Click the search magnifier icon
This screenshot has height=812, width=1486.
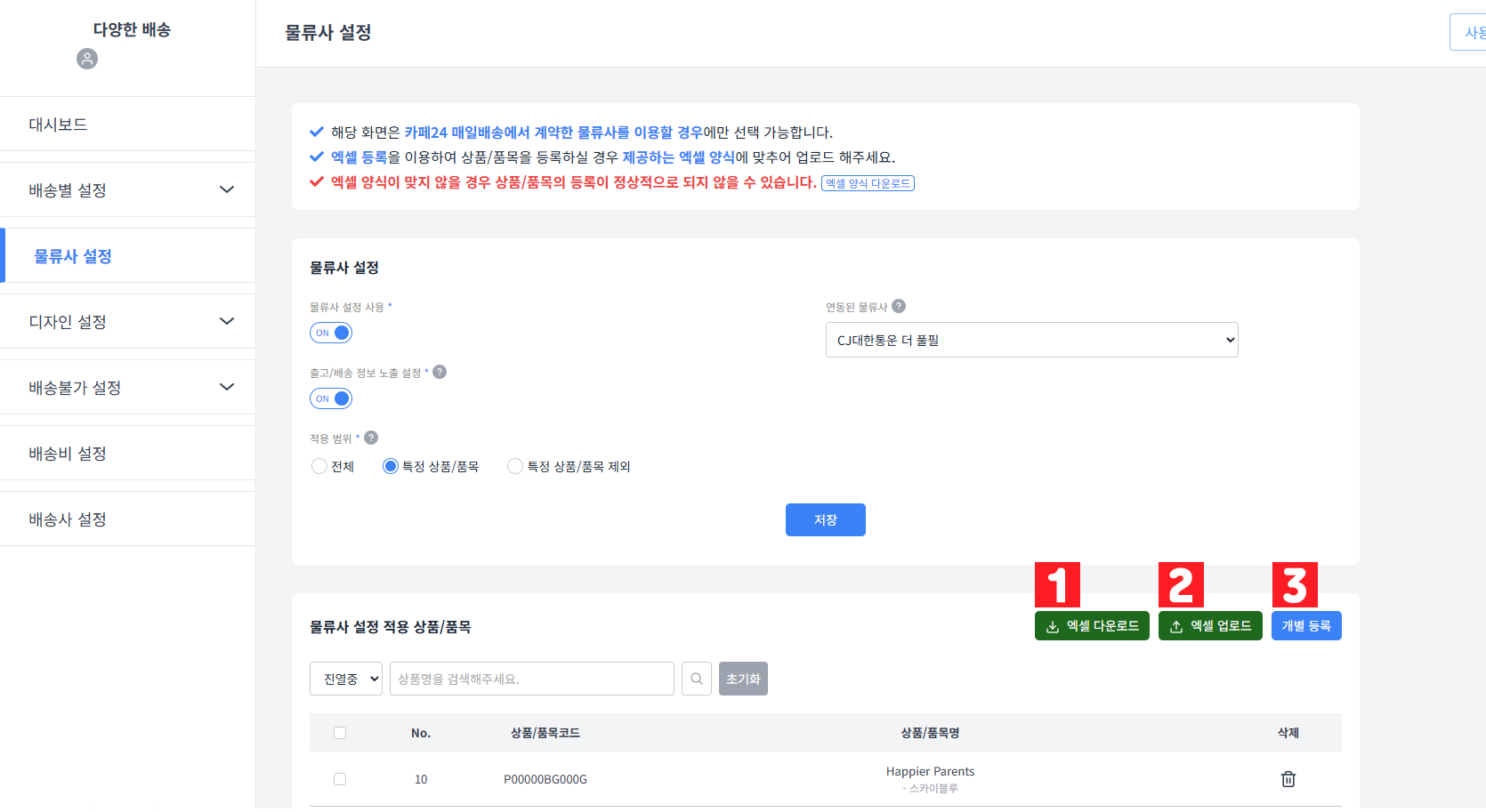coord(697,678)
